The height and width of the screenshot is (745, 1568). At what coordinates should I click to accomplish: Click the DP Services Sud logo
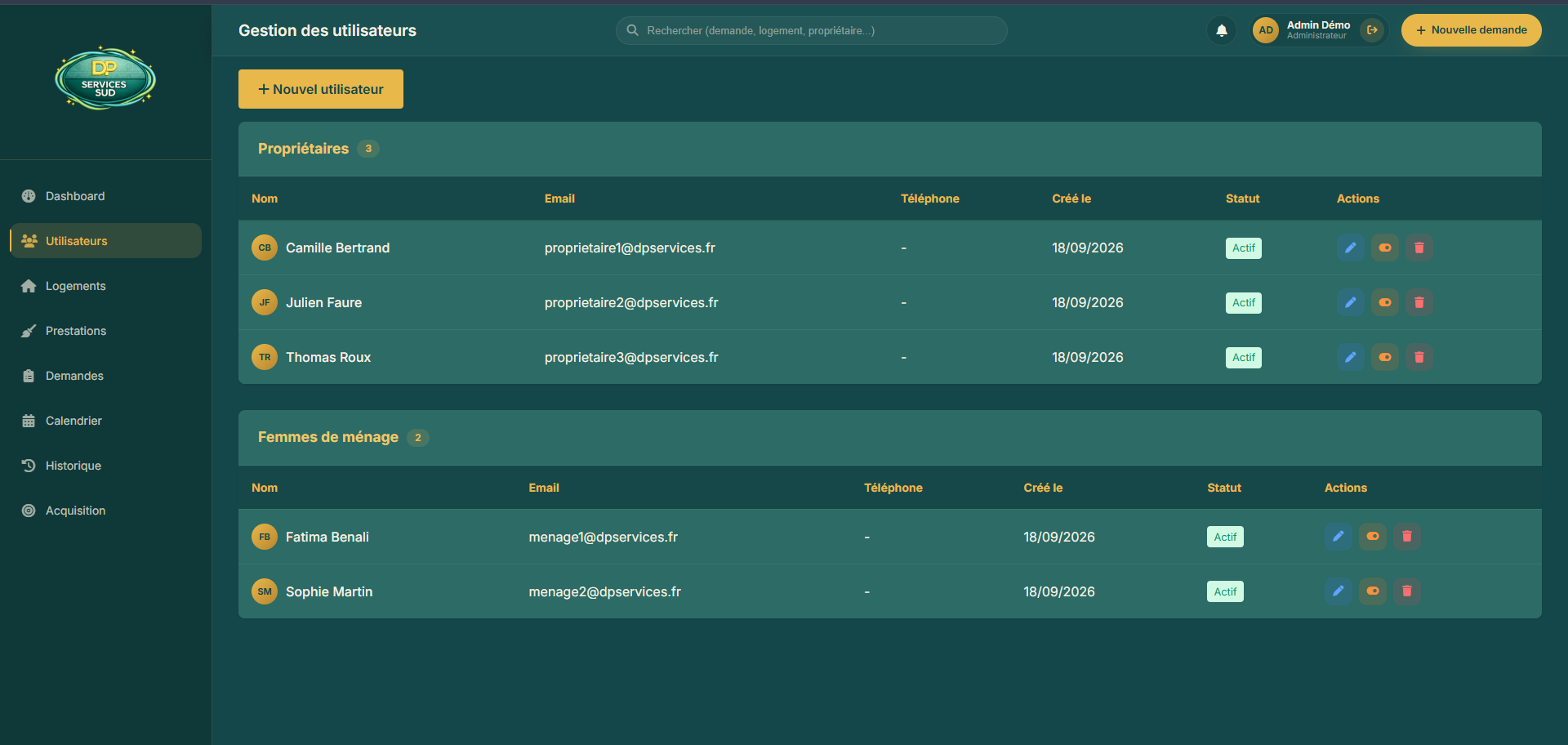click(x=105, y=78)
